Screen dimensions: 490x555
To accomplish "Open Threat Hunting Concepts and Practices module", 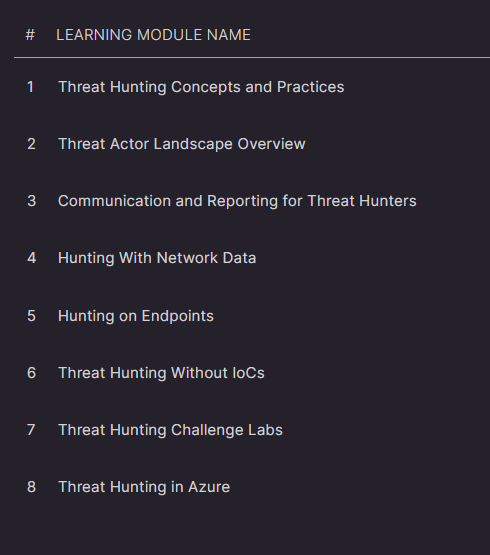I will (201, 87).
